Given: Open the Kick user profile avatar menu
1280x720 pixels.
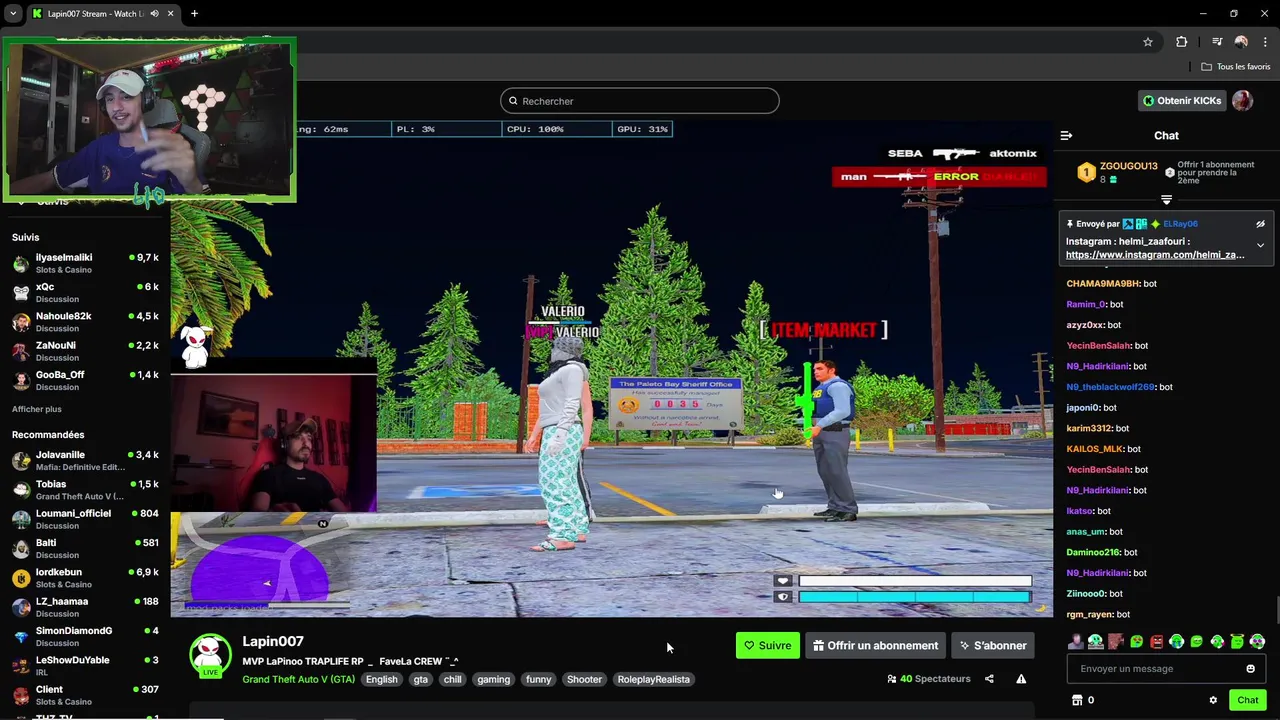Looking at the screenshot, I should [x=1242, y=101].
